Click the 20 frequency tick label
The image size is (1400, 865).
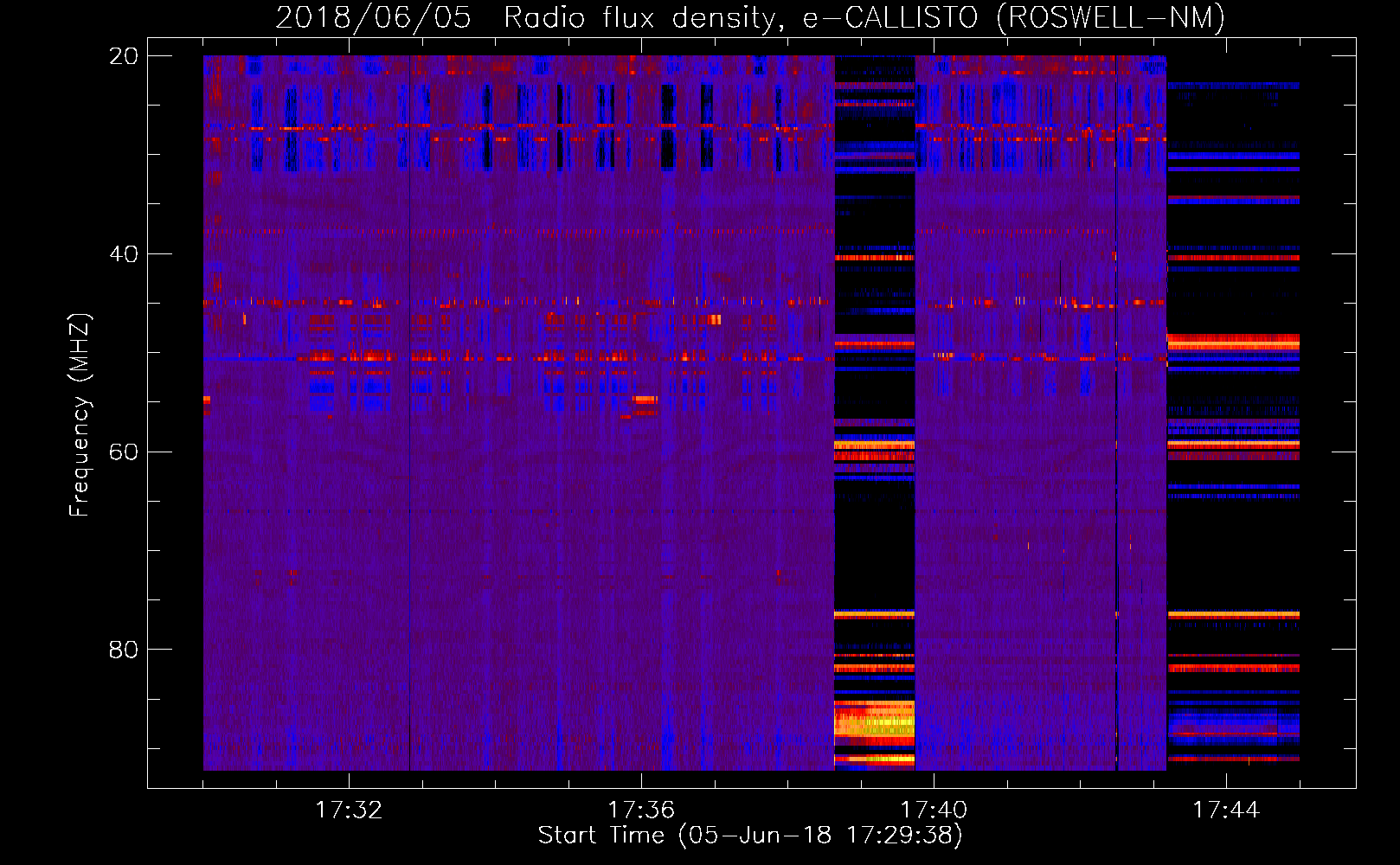124,56
